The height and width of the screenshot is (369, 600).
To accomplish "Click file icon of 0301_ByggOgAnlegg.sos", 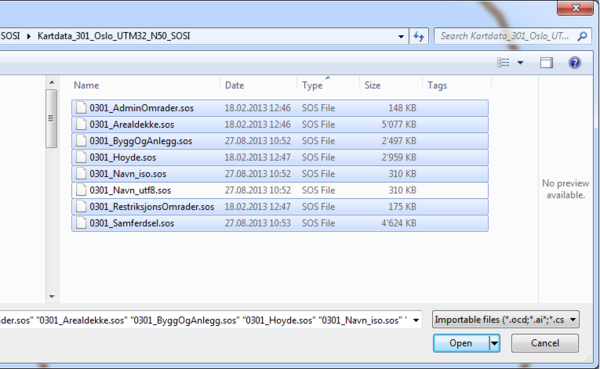I will (81, 141).
